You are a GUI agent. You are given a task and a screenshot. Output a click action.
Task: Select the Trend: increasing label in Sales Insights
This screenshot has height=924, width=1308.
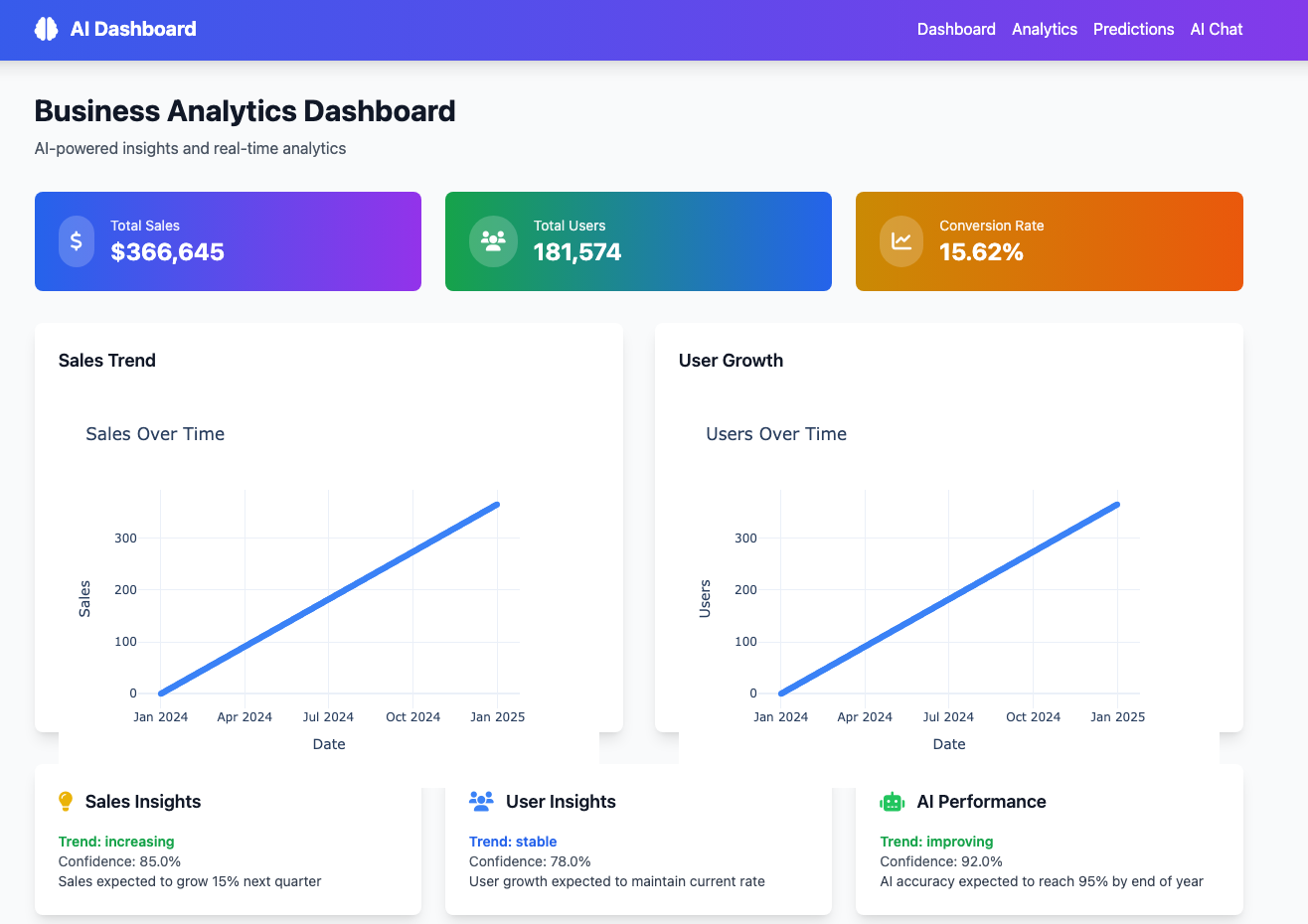pos(115,842)
